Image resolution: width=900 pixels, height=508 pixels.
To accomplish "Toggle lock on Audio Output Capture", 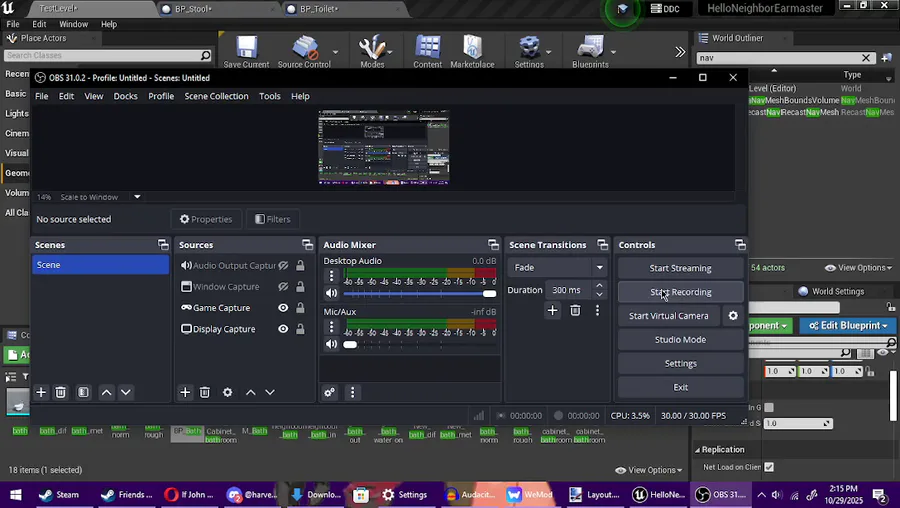I will 300,265.
